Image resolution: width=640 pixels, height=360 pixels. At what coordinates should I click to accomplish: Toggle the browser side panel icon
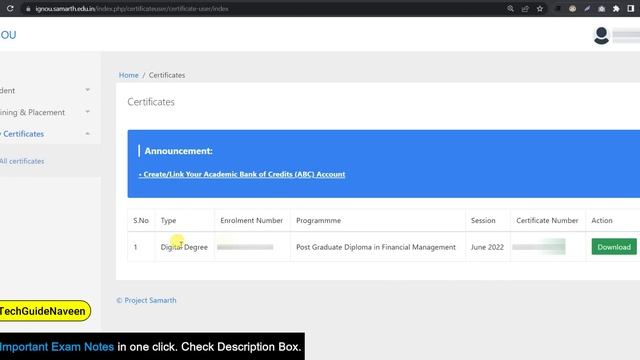(x=631, y=9)
